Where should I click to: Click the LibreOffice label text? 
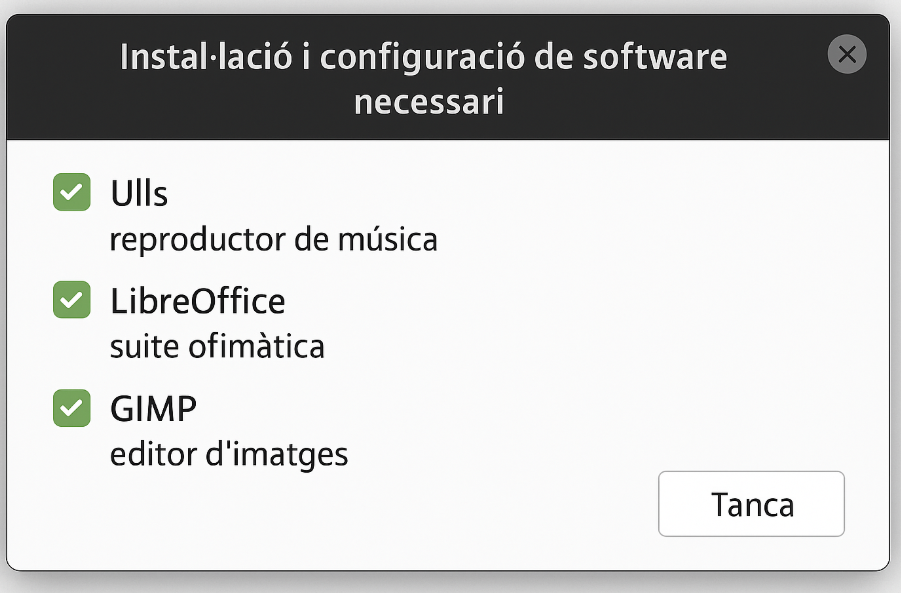(x=197, y=300)
